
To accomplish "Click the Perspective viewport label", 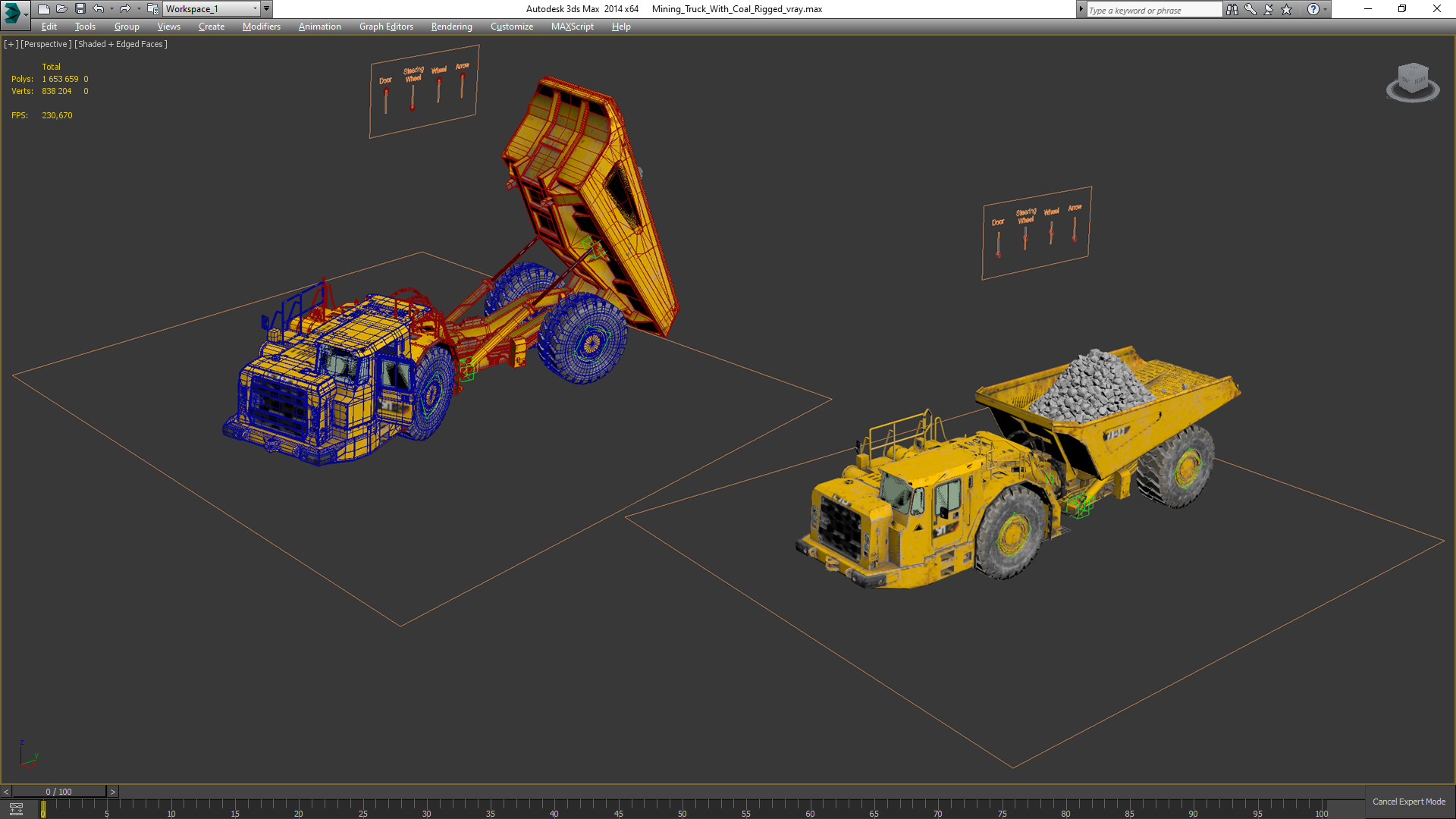I will point(46,44).
